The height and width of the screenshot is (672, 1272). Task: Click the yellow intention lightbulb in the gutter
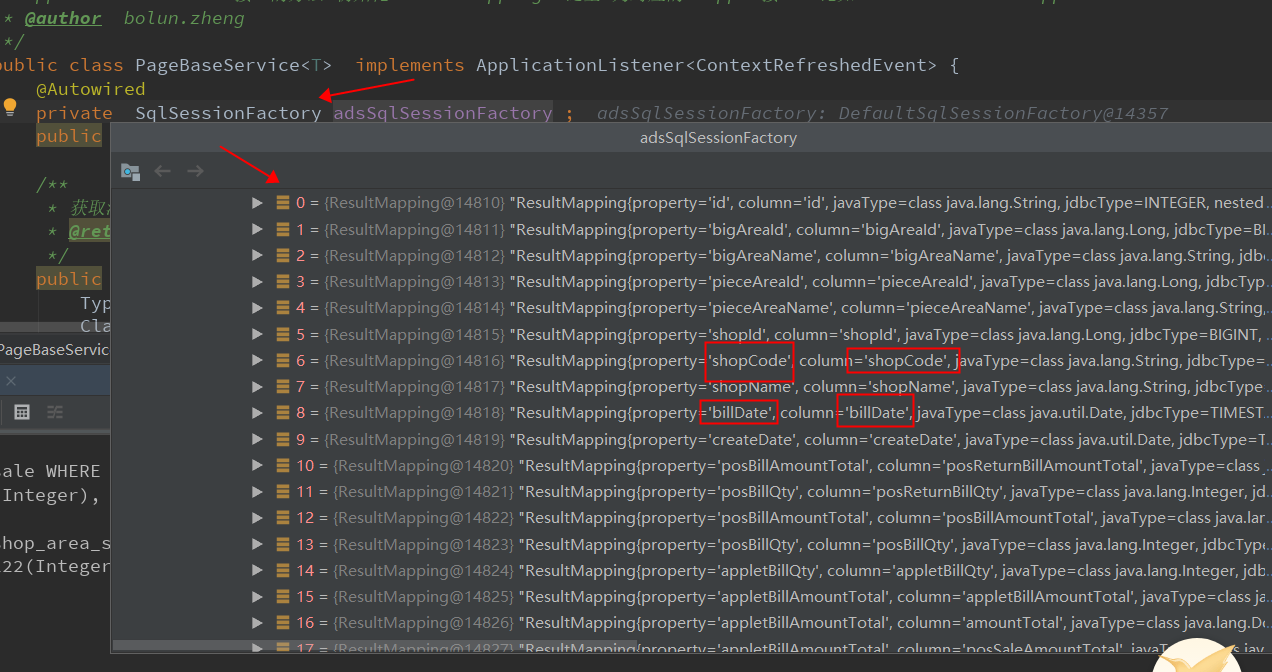(x=10, y=105)
